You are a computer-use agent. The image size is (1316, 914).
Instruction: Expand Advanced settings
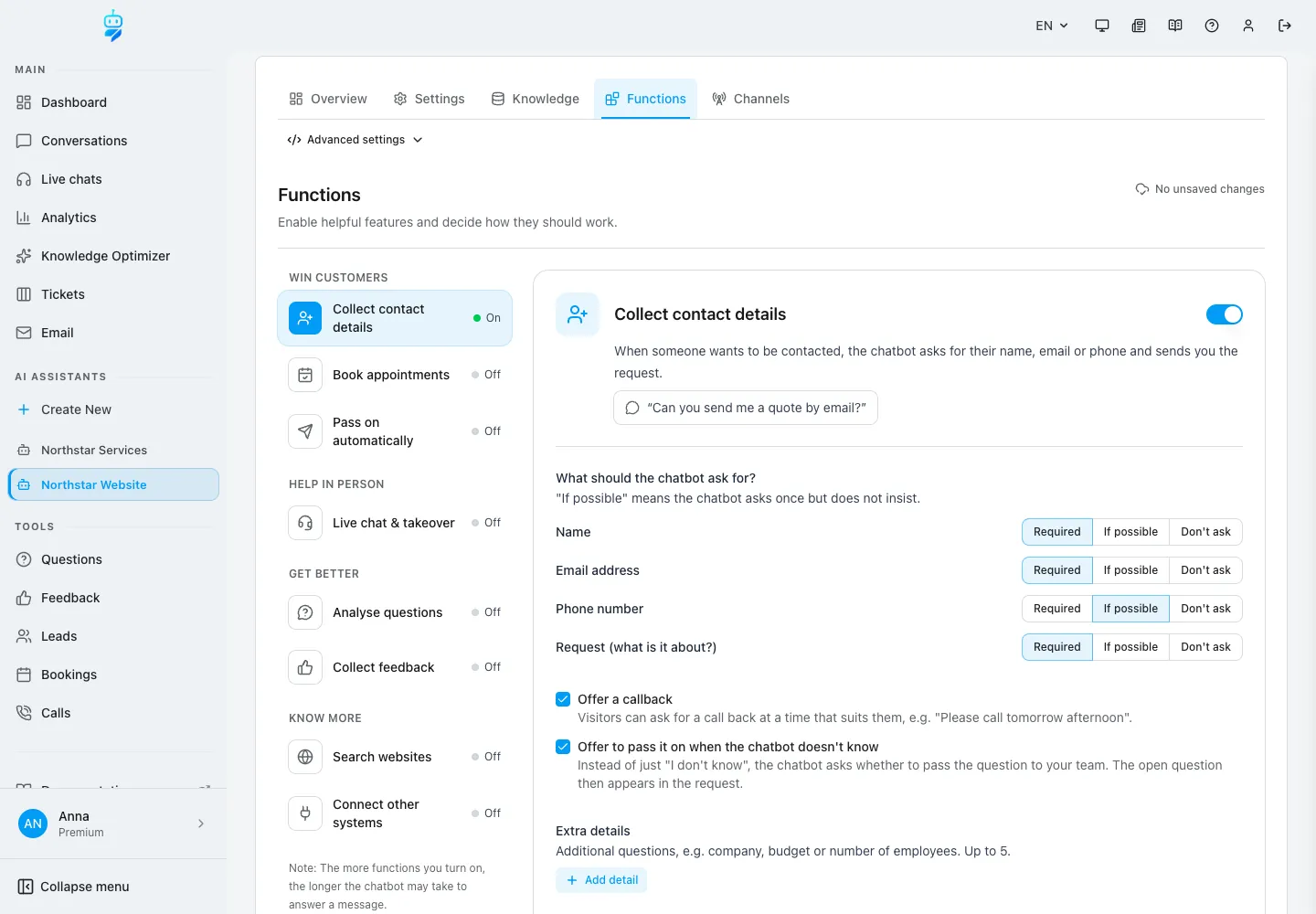355,140
